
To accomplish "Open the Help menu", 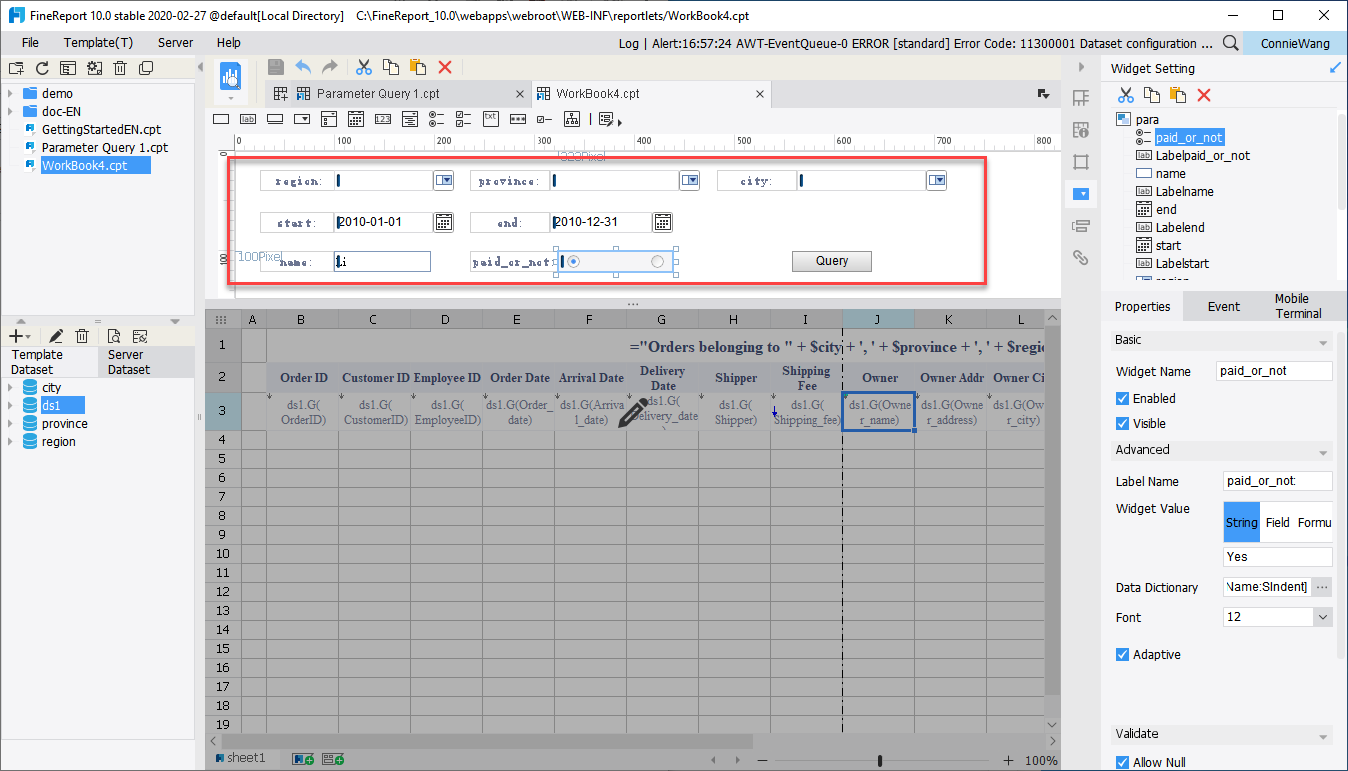I will coord(229,43).
